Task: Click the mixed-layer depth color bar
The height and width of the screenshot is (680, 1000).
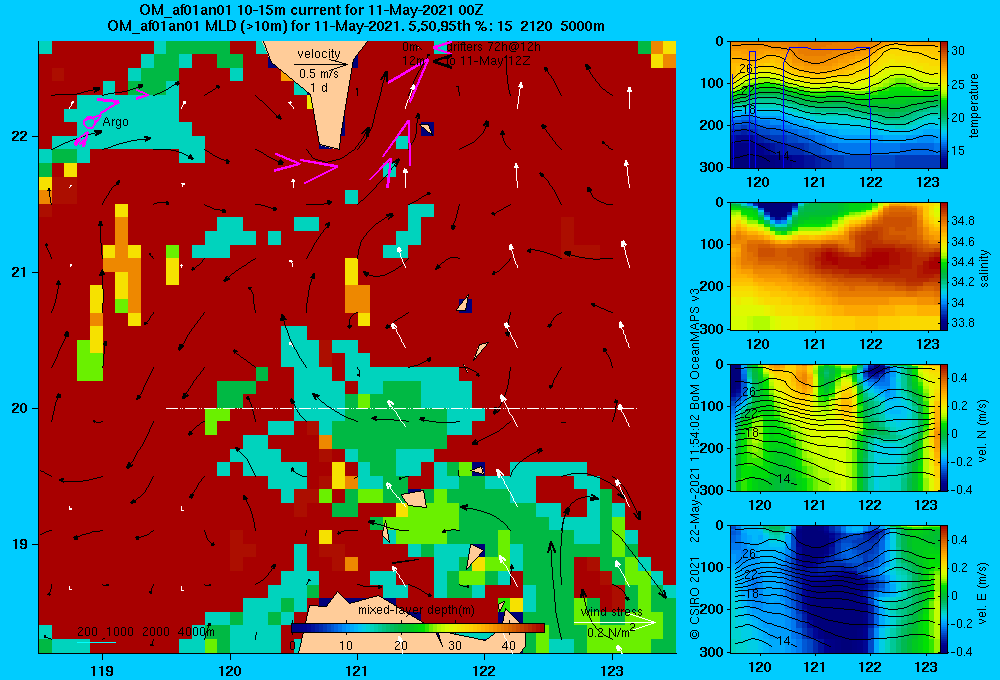Action: [418, 628]
